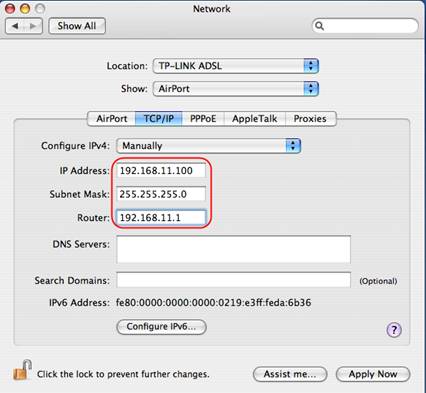
Task: Click the Configure IPv6... button
Action: 161,327
